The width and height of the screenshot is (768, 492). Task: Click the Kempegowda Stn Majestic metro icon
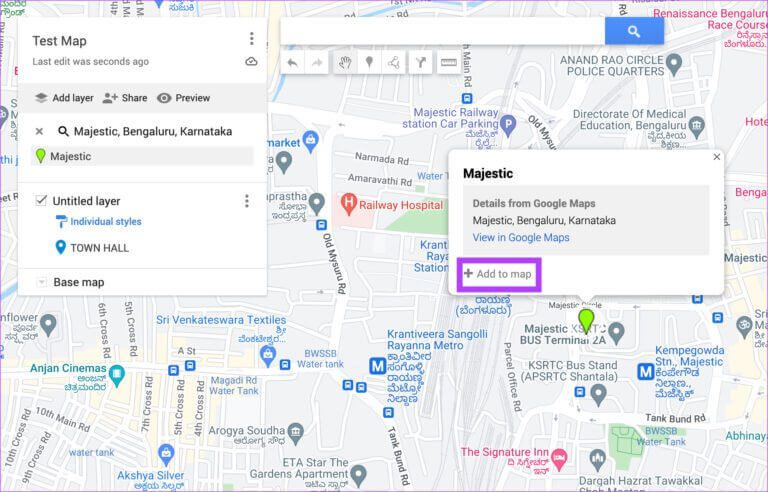click(646, 372)
